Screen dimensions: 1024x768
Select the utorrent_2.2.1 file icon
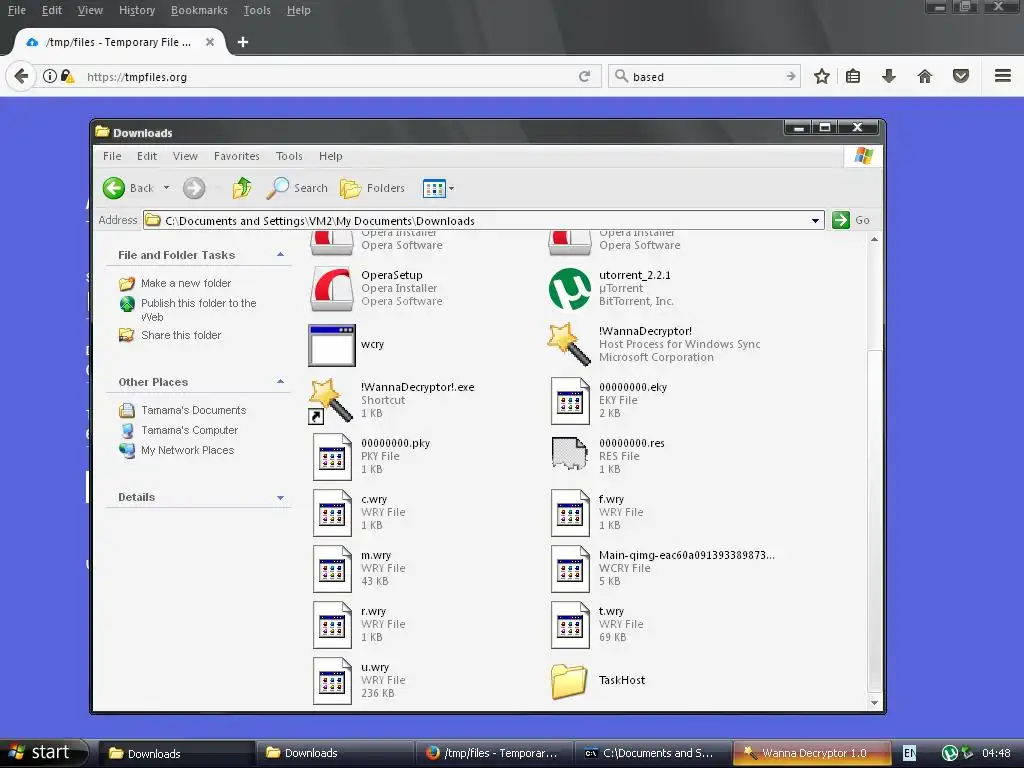570,289
